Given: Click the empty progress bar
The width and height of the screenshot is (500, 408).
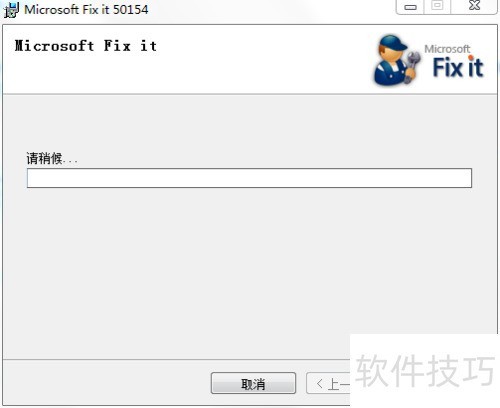Looking at the screenshot, I should click(249, 178).
